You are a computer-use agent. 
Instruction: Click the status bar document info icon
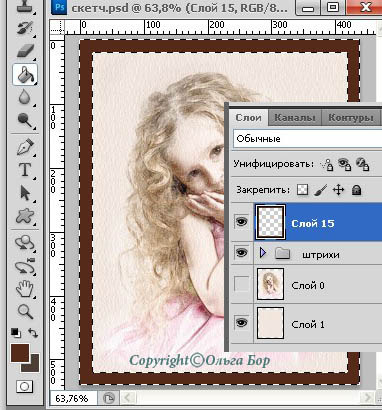pos(109,398)
